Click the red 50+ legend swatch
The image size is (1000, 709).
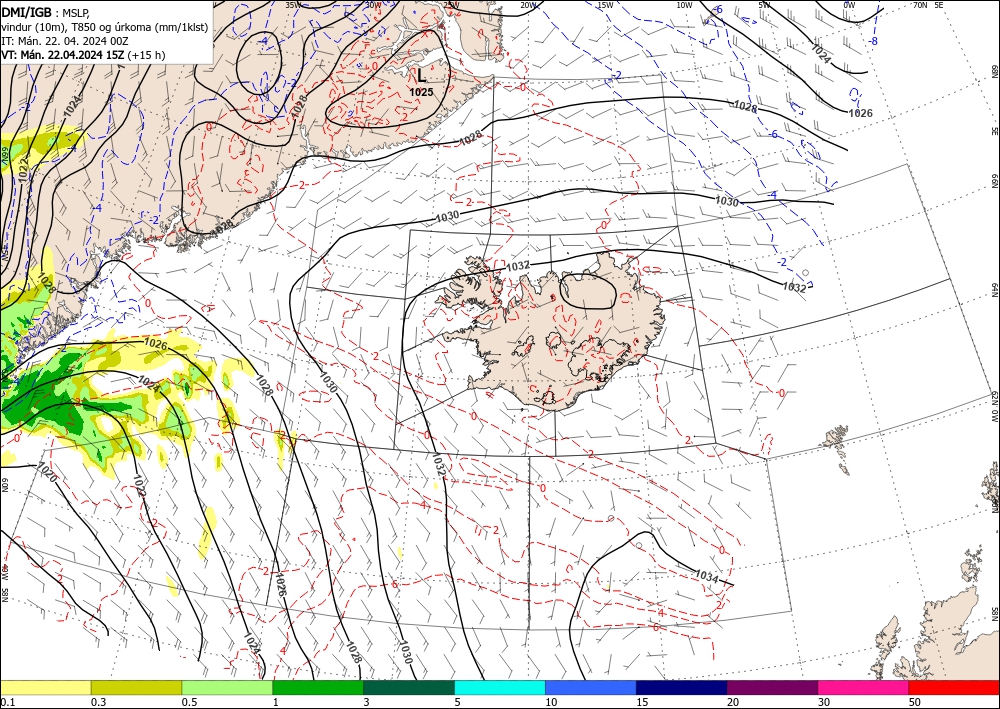[x=954, y=687]
